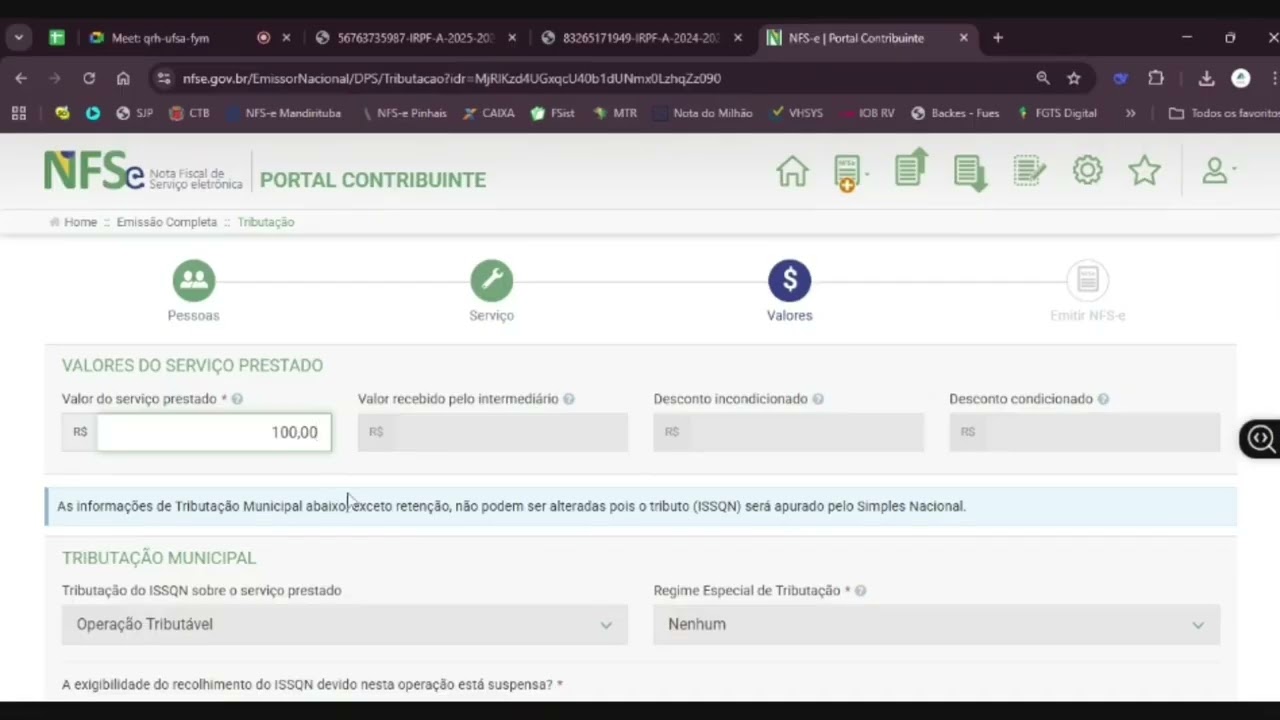Screen dimensions: 1280x720
Task: Click the Home breadcrumb link
Action: (x=80, y=222)
